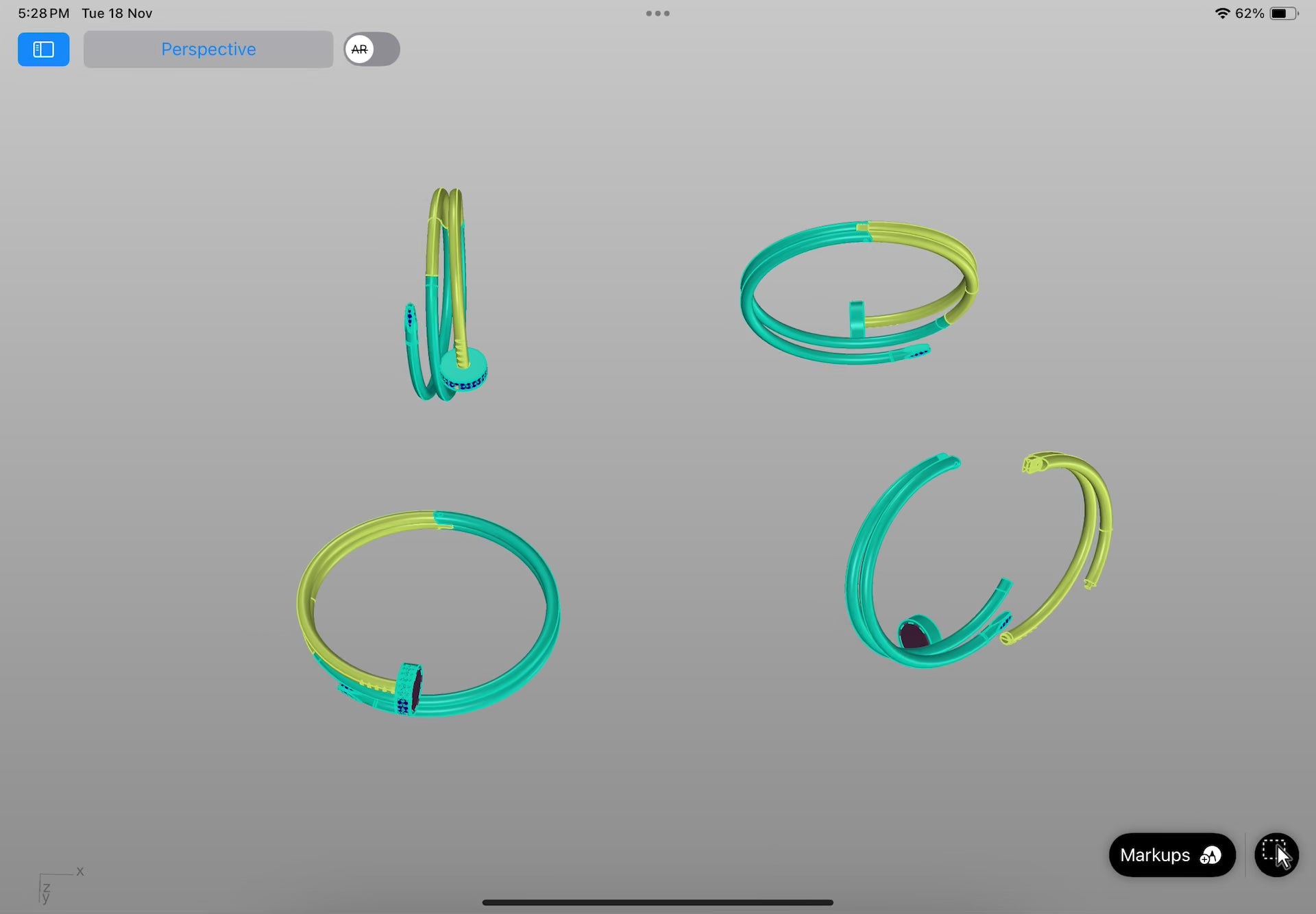Open the Markups button

pos(1171,855)
